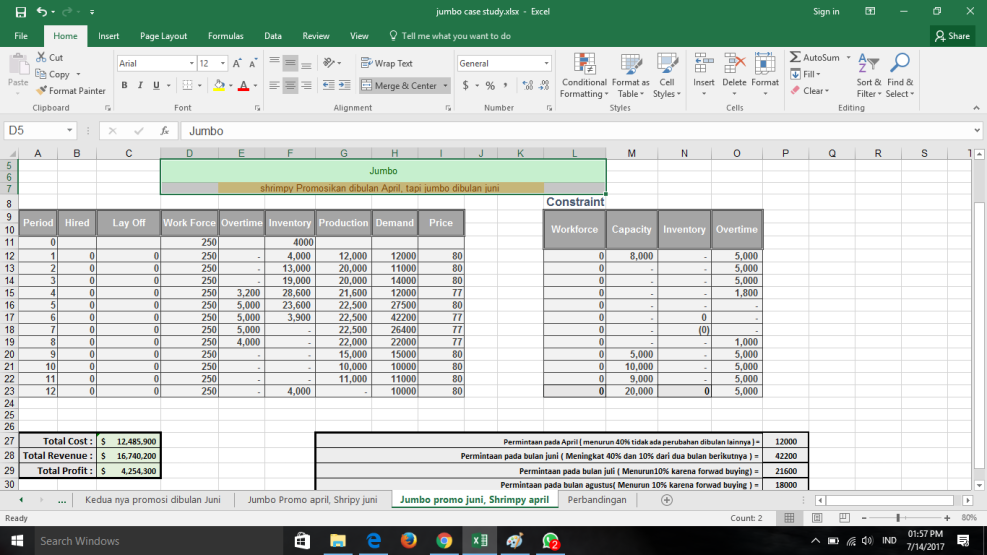This screenshot has width=987, height=555.
Task: Toggle Wrap Text for selected cells
Action: pyautogui.click(x=385, y=63)
